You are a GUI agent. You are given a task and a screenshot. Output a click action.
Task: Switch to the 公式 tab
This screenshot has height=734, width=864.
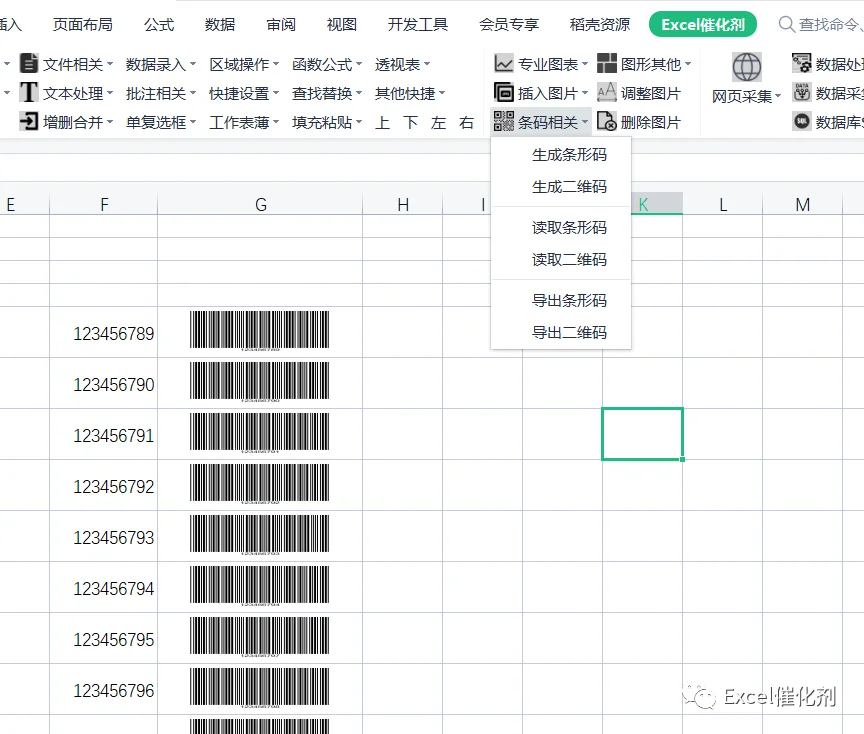click(159, 25)
